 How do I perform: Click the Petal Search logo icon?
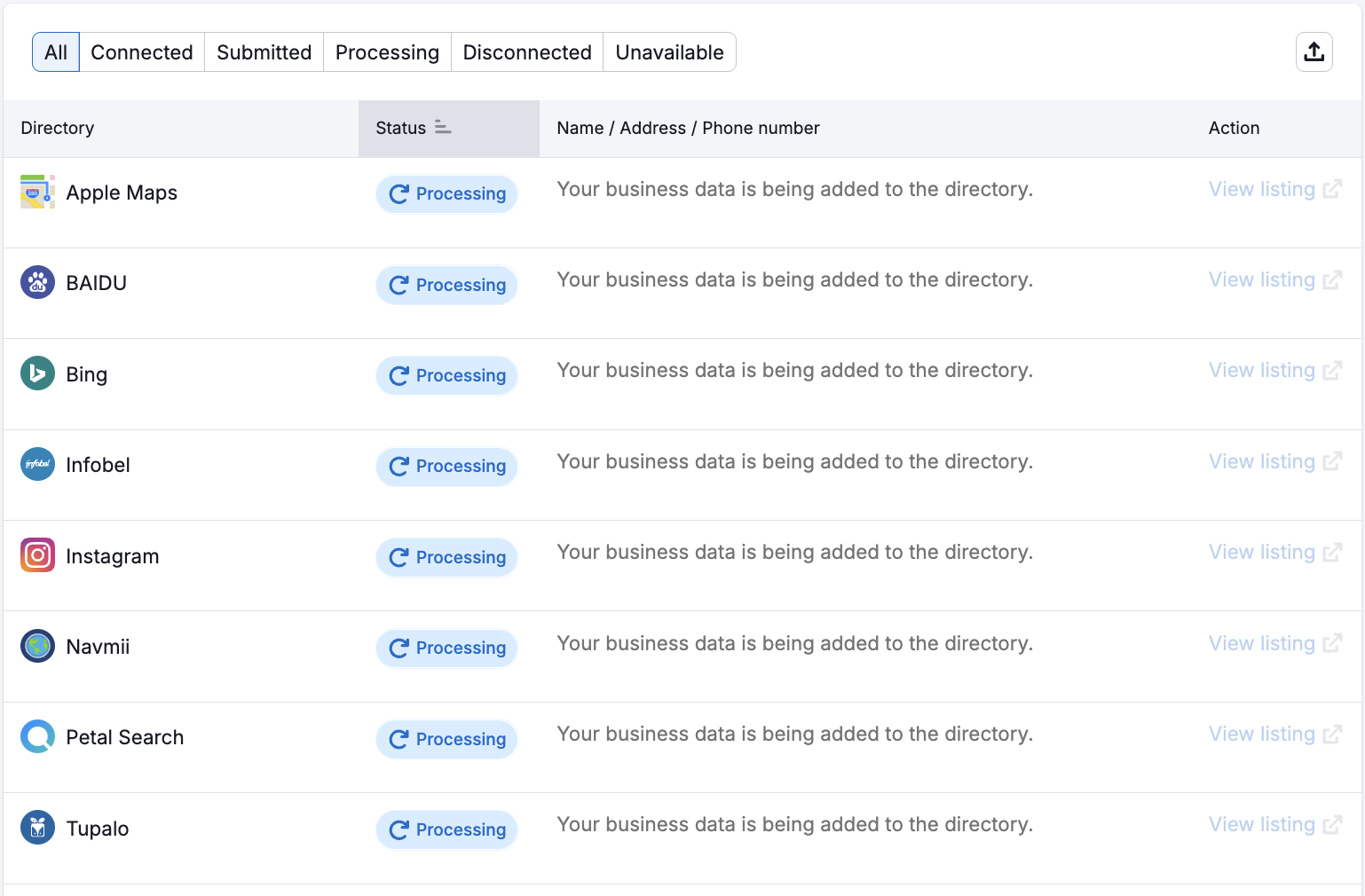tap(37, 736)
